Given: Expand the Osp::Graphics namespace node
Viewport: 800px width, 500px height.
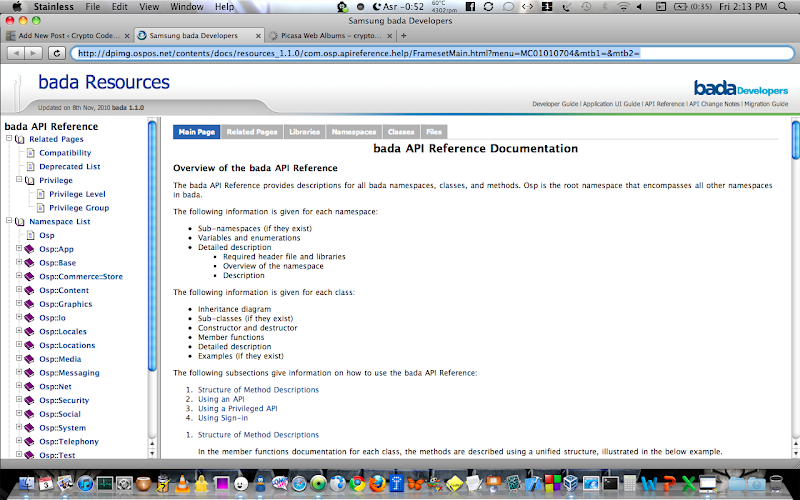Looking at the screenshot, I should 19,303.
